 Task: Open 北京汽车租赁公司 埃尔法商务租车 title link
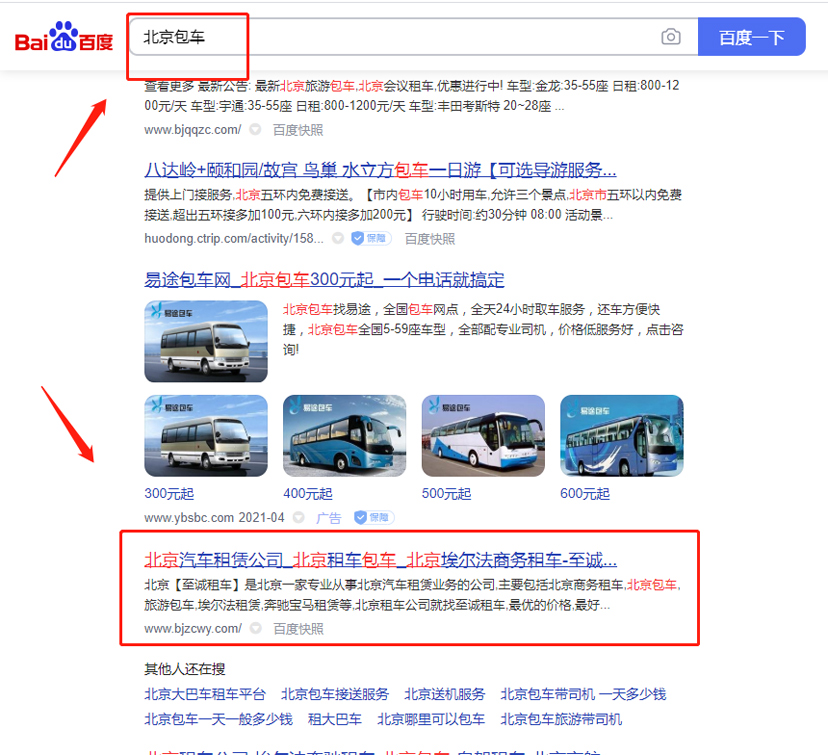pos(381,560)
